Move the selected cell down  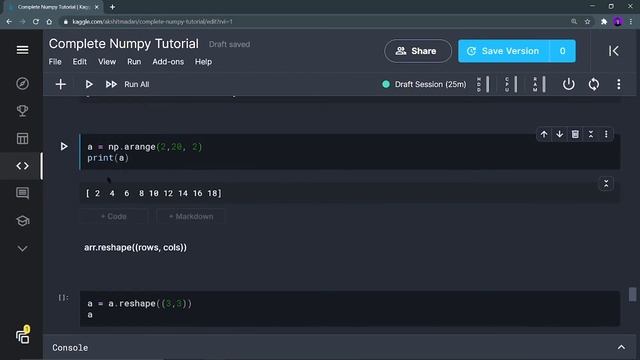point(559,134)
